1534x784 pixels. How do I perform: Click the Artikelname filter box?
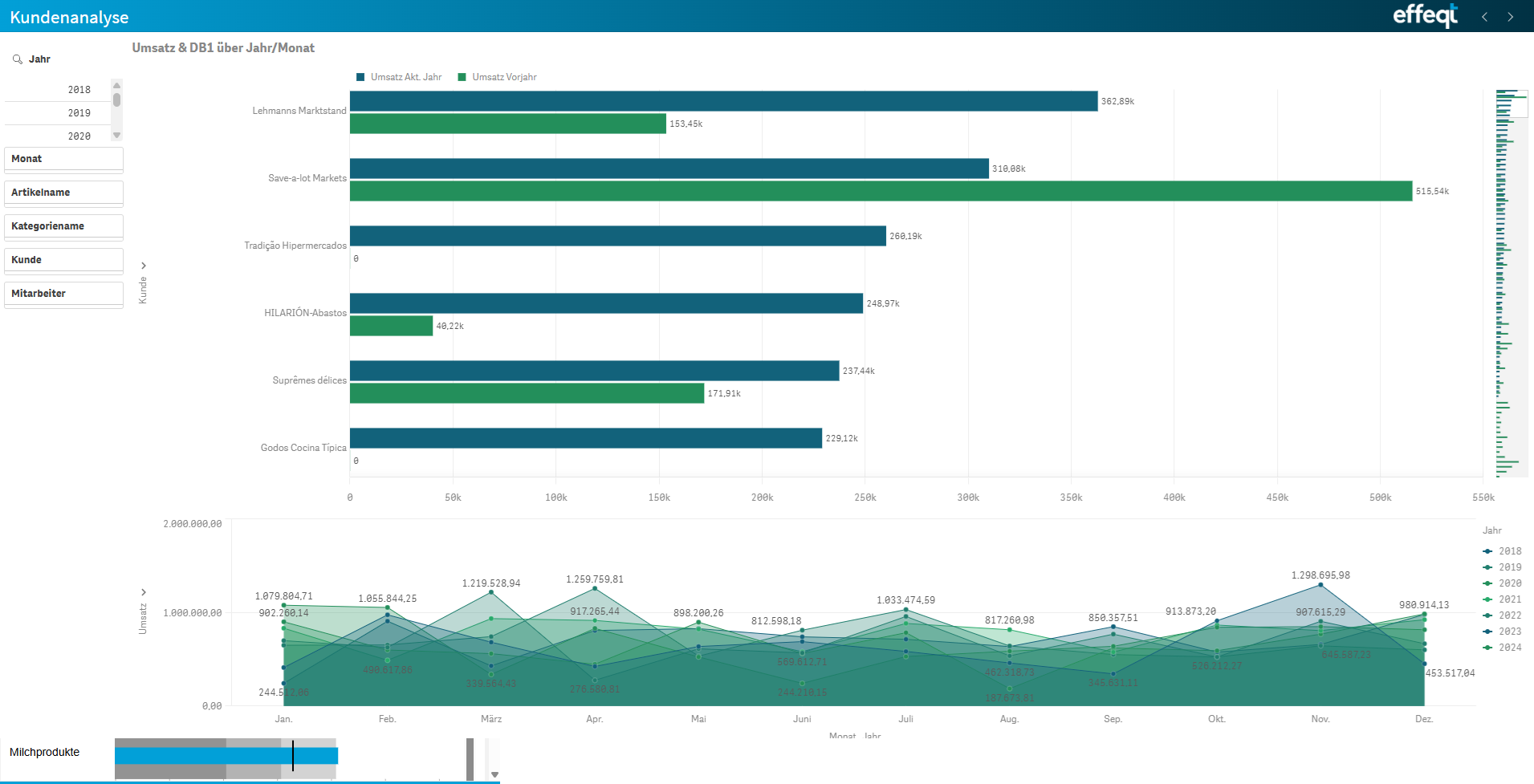point(63,193)
